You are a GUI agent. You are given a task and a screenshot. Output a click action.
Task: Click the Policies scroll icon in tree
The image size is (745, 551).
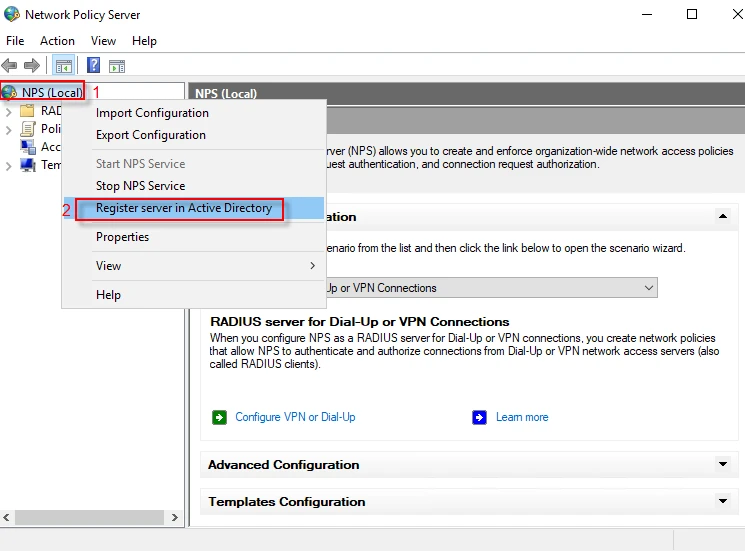point(28,129)
